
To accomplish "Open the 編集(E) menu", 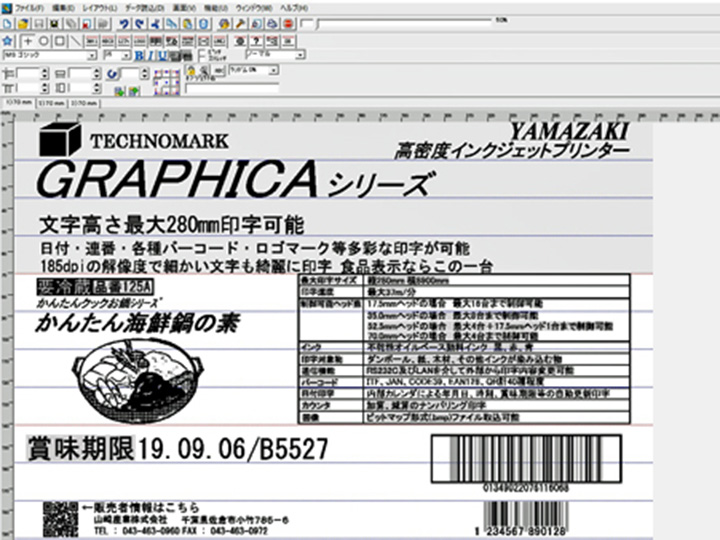I will (63, 8).
